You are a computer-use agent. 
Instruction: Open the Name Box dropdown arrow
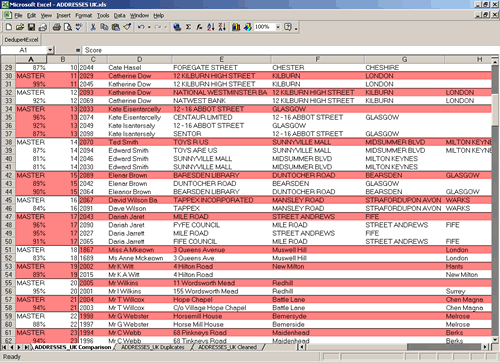[x=50, y=50]
